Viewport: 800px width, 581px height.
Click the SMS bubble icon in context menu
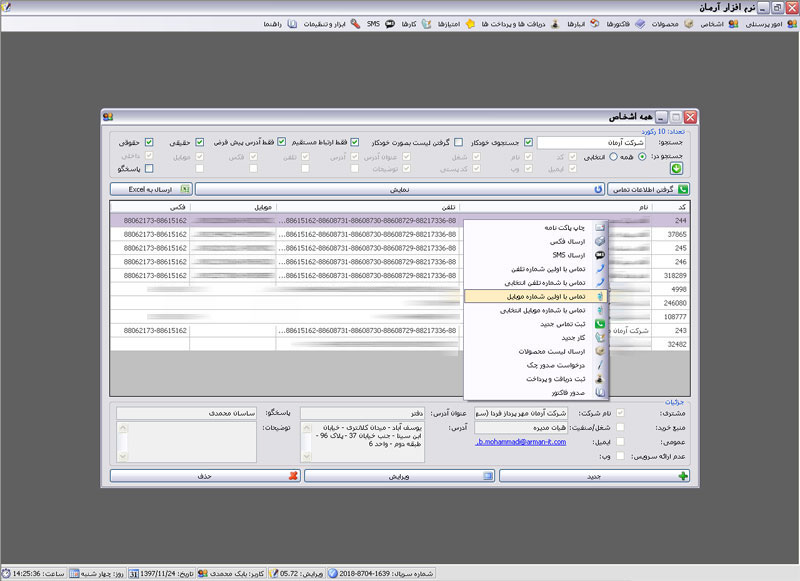(599, 255)
